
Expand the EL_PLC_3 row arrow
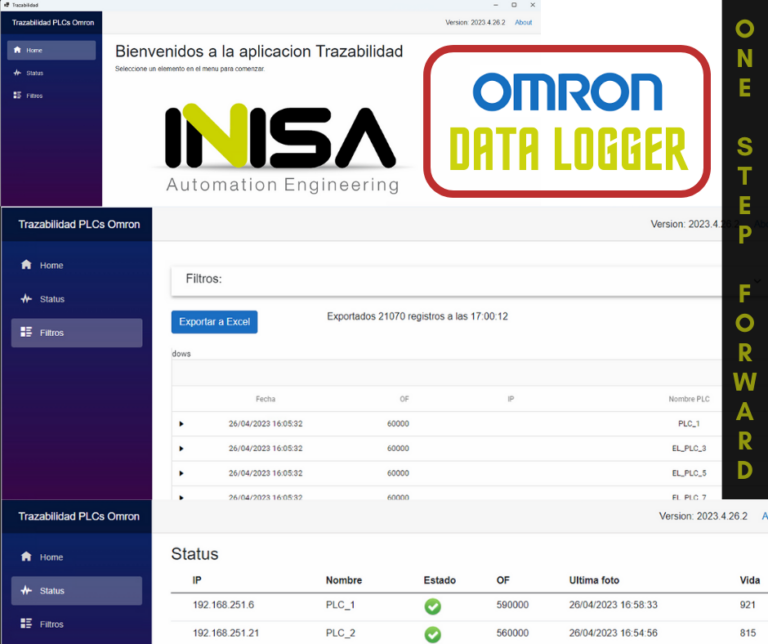pos(181,449)
